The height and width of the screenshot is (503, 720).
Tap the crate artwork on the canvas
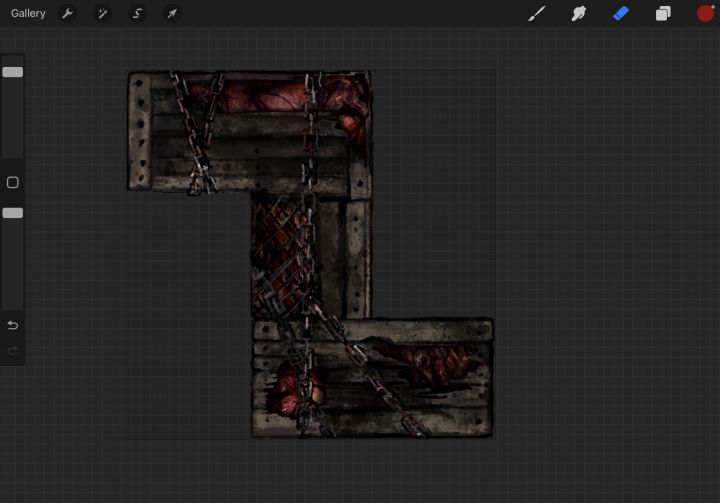(310, 254)
